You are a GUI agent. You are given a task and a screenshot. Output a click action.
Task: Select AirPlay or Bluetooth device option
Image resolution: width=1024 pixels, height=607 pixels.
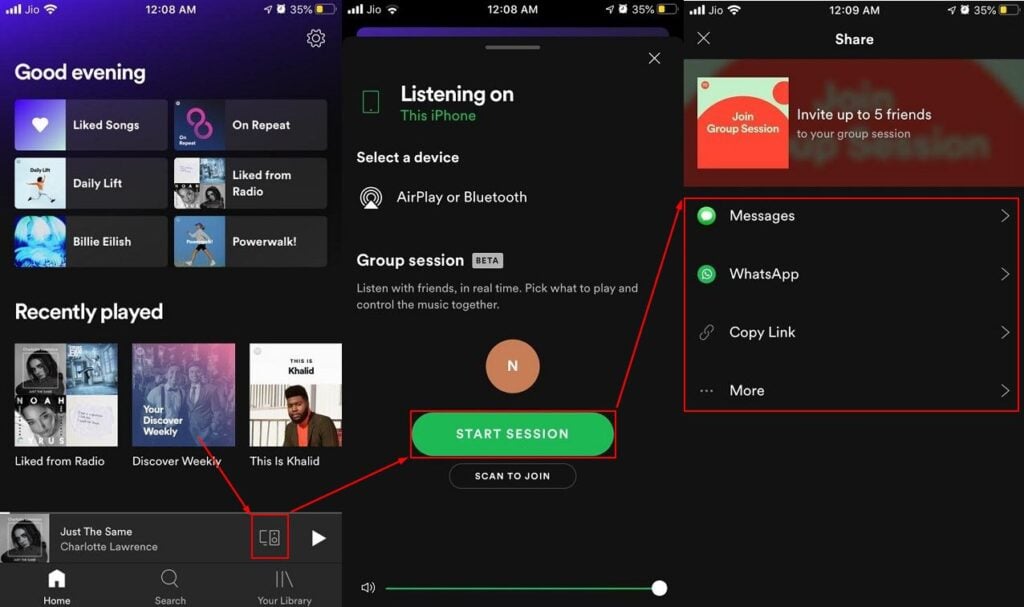443,197
